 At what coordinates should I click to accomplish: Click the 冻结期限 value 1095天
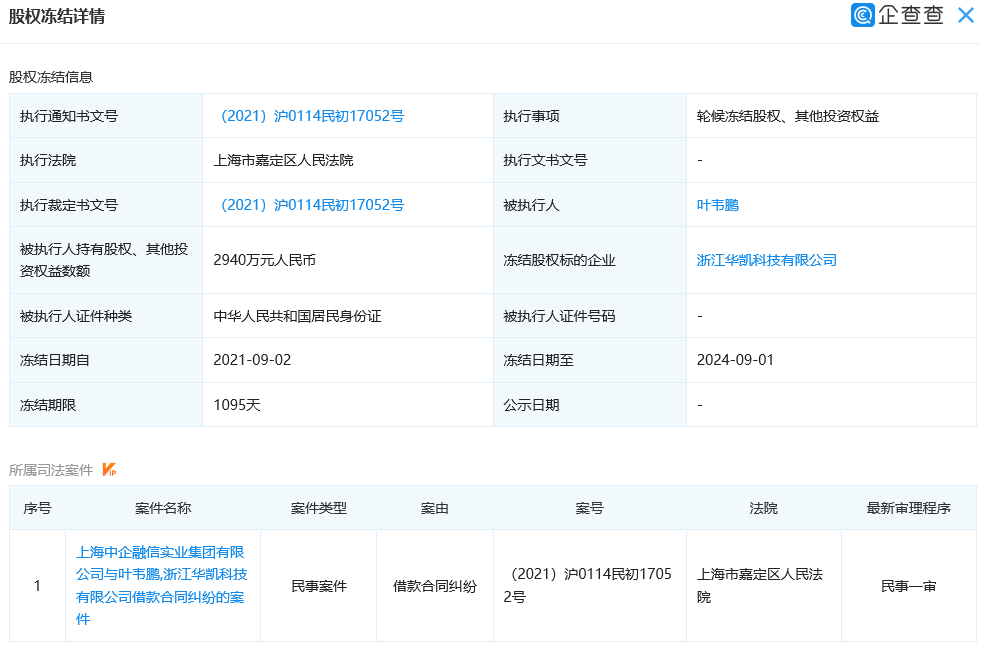236,405
